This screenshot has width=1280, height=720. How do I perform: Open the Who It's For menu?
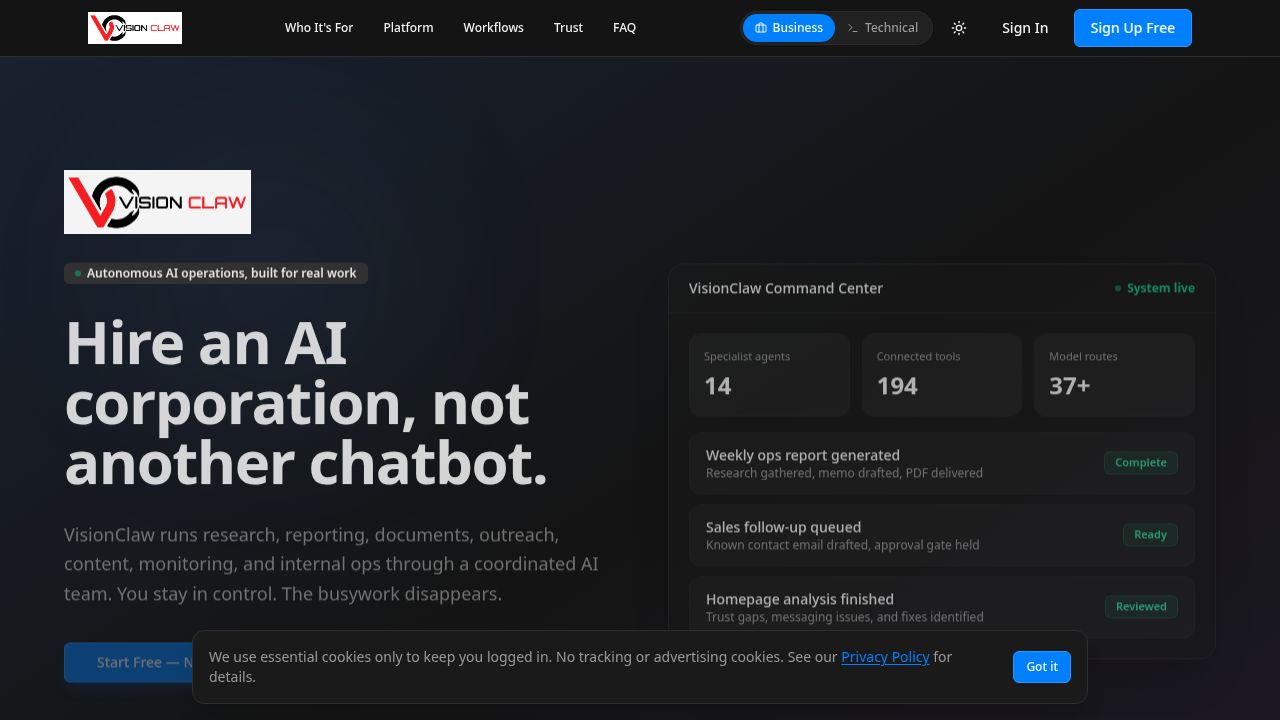[318, 28]
